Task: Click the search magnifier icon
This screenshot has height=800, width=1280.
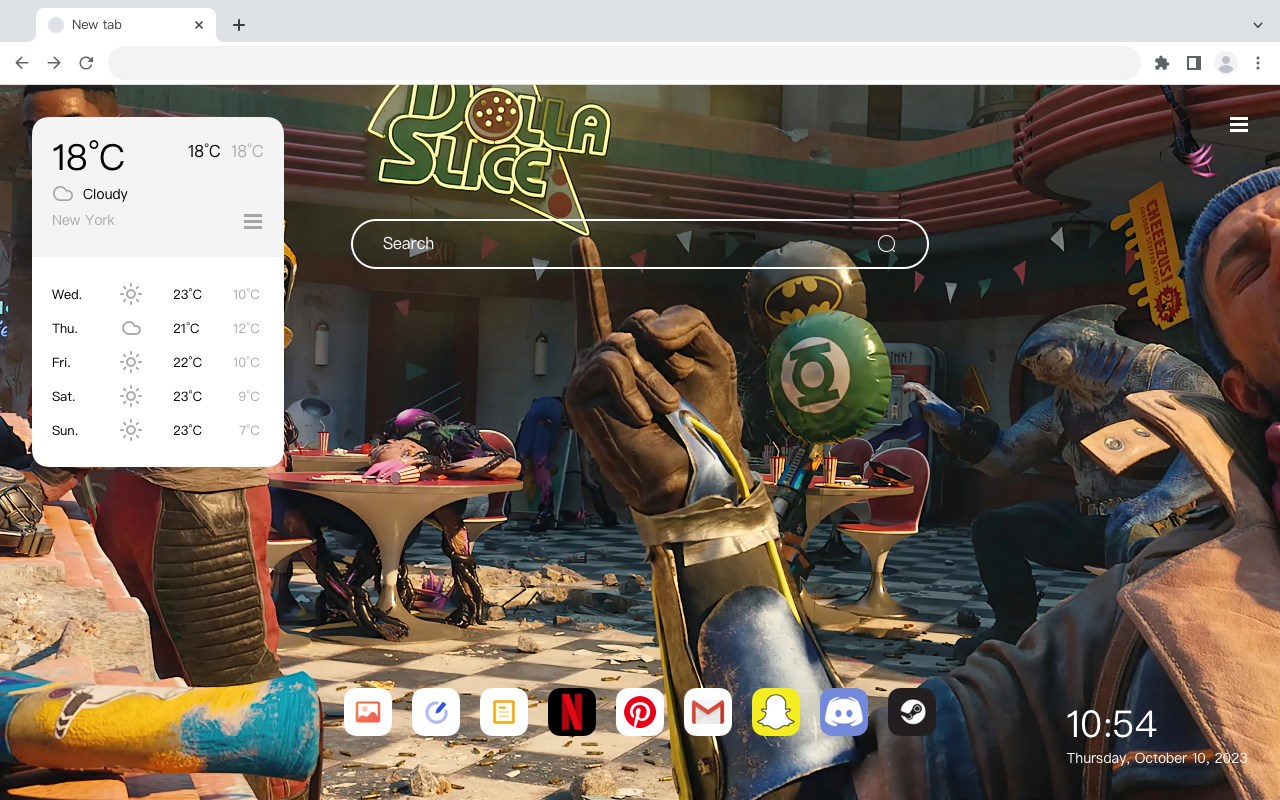Action: click(886, 244)
